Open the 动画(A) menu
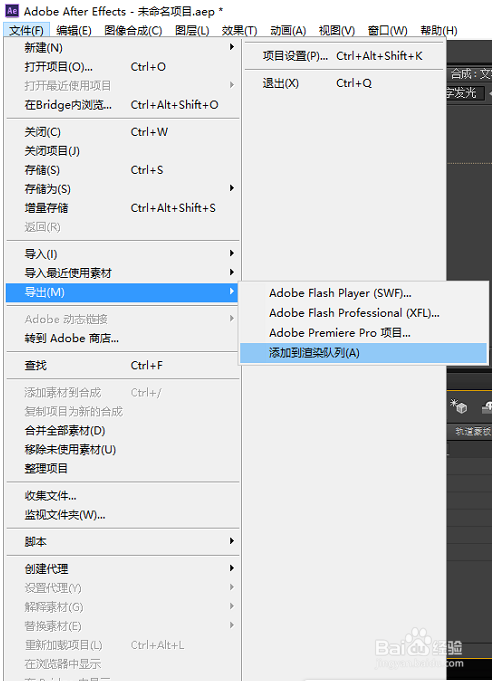 pos(288,30)
